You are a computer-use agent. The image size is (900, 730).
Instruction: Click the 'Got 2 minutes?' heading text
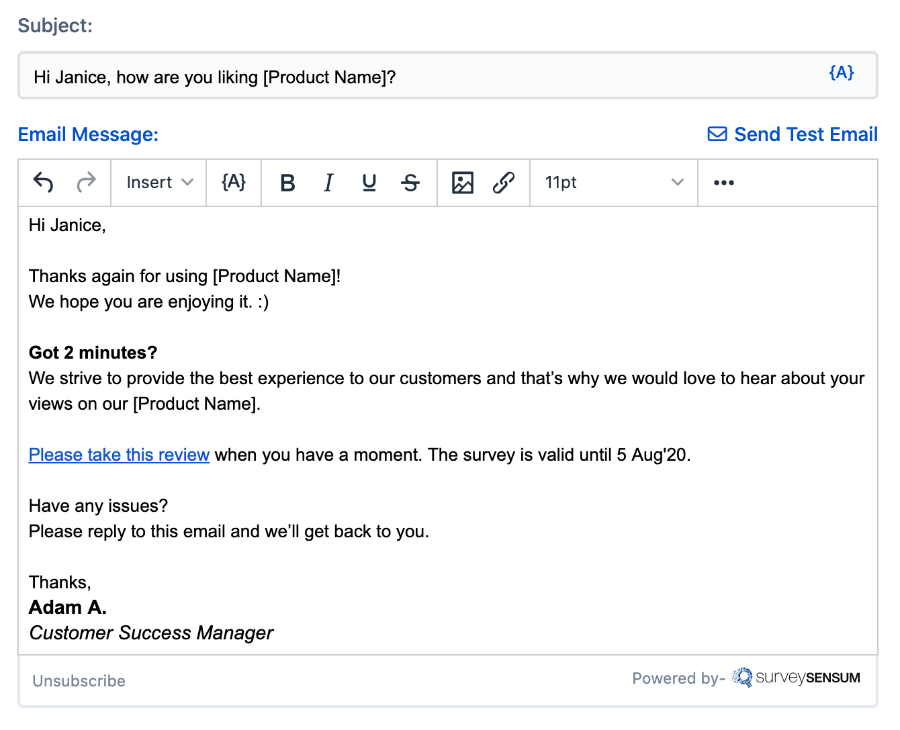[x=93, y=352]
